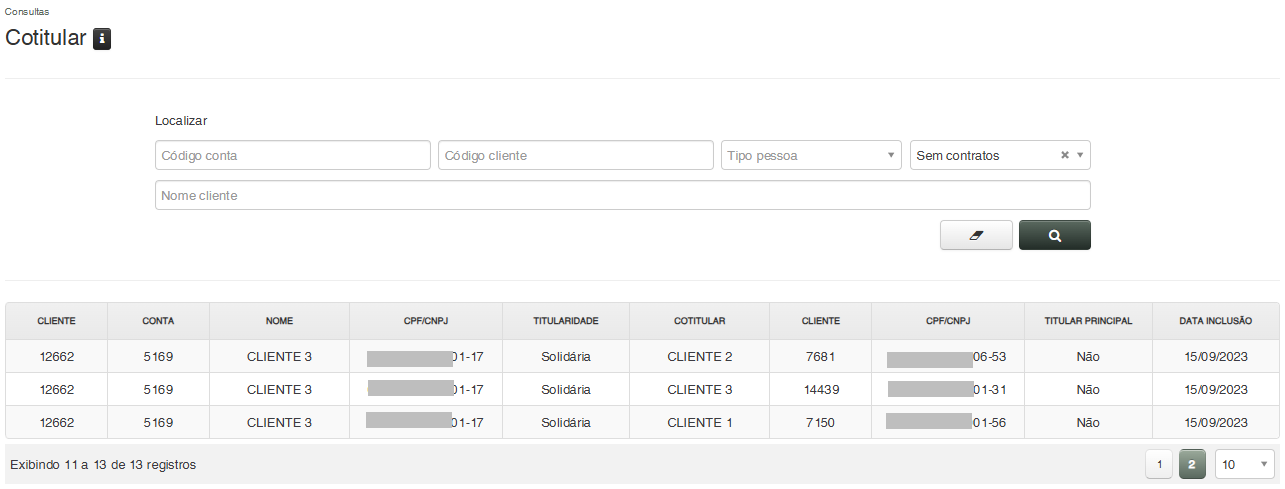Focus the Código conta field

pyautogui.click(x=292, y=155)
